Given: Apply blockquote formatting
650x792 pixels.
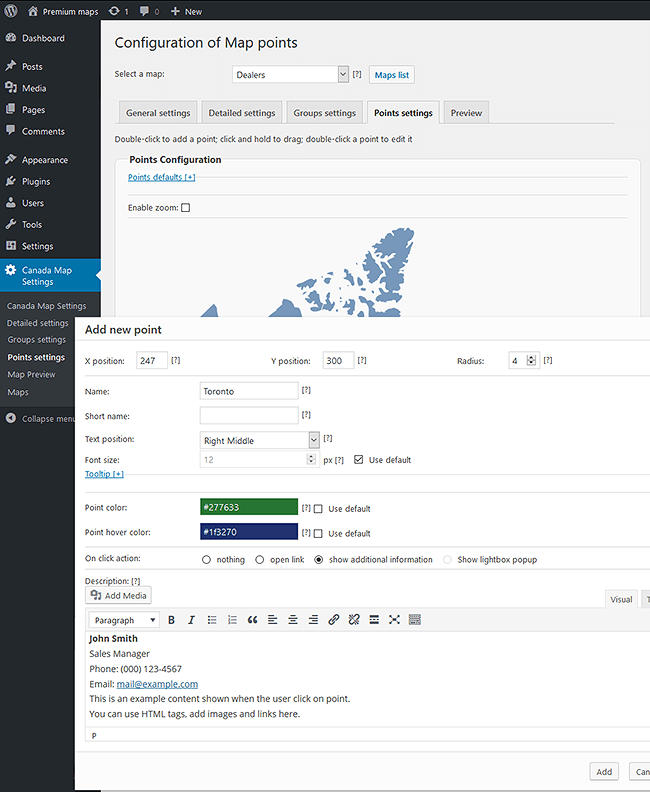Looking at the screenshot, I should [x=253, y=620].
